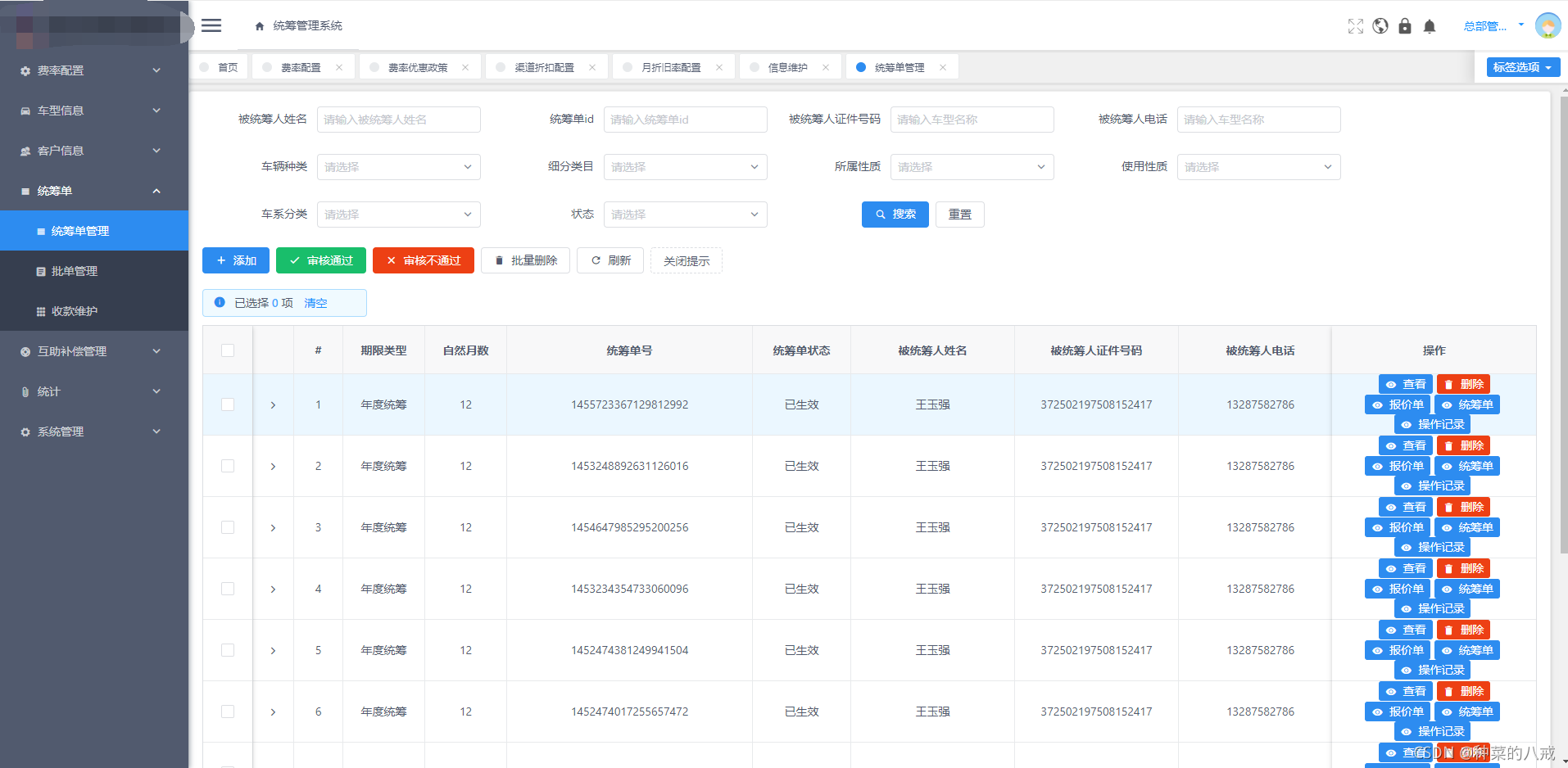This screenshot has height=768, width=1568.
Task: Expand 互助补偿管理 sidebar menu
Action: [94, 351]
